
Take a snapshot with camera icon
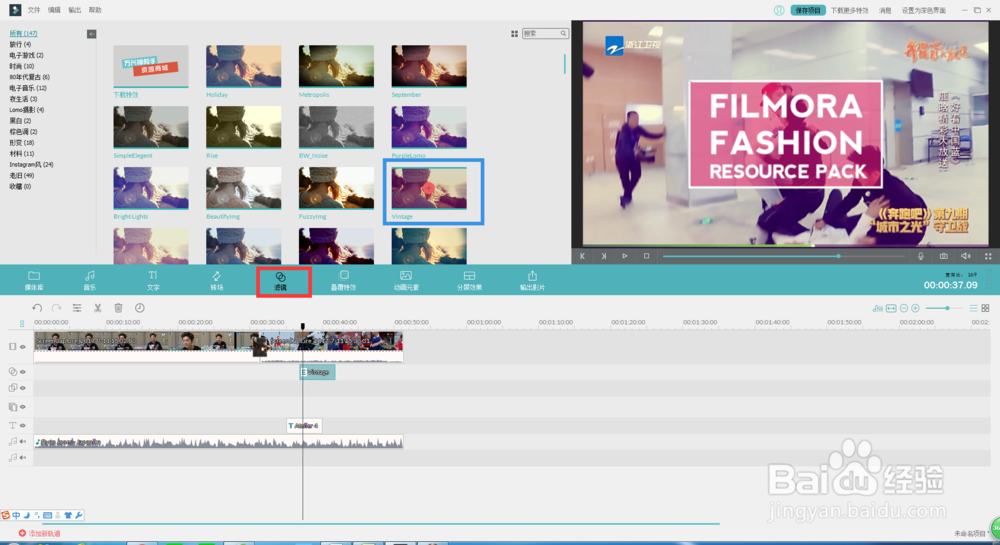pos(943,256)
